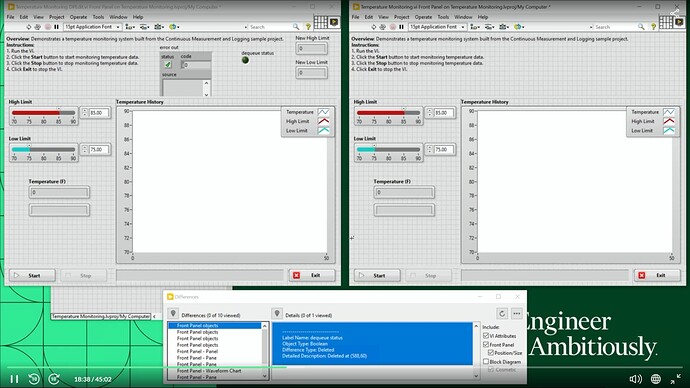
Task: Enable the Block Diagram checkbox
Action: coord(486,362)
